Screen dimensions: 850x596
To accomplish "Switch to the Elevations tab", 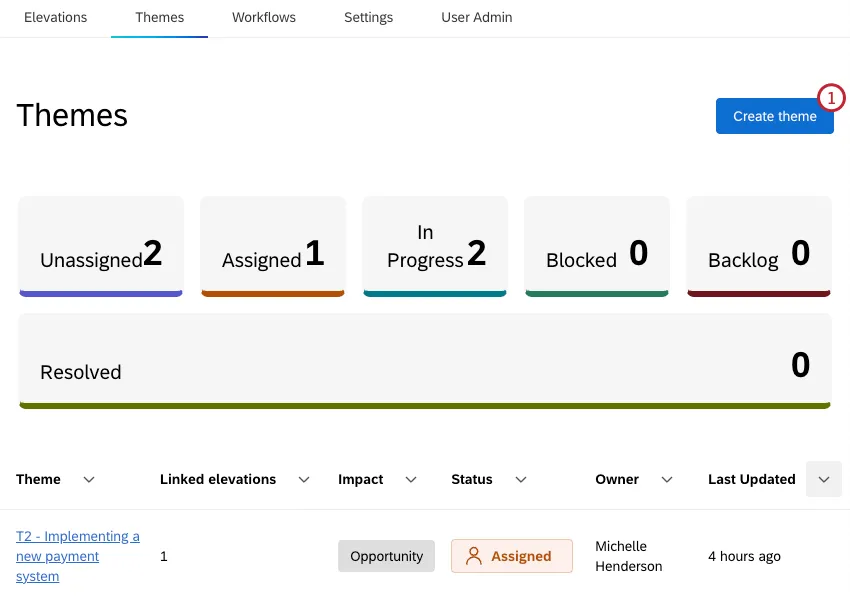I will [55, 17].
